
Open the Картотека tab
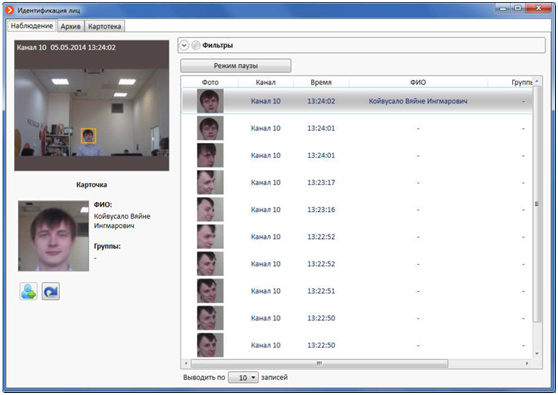click(x=105, y=26)
